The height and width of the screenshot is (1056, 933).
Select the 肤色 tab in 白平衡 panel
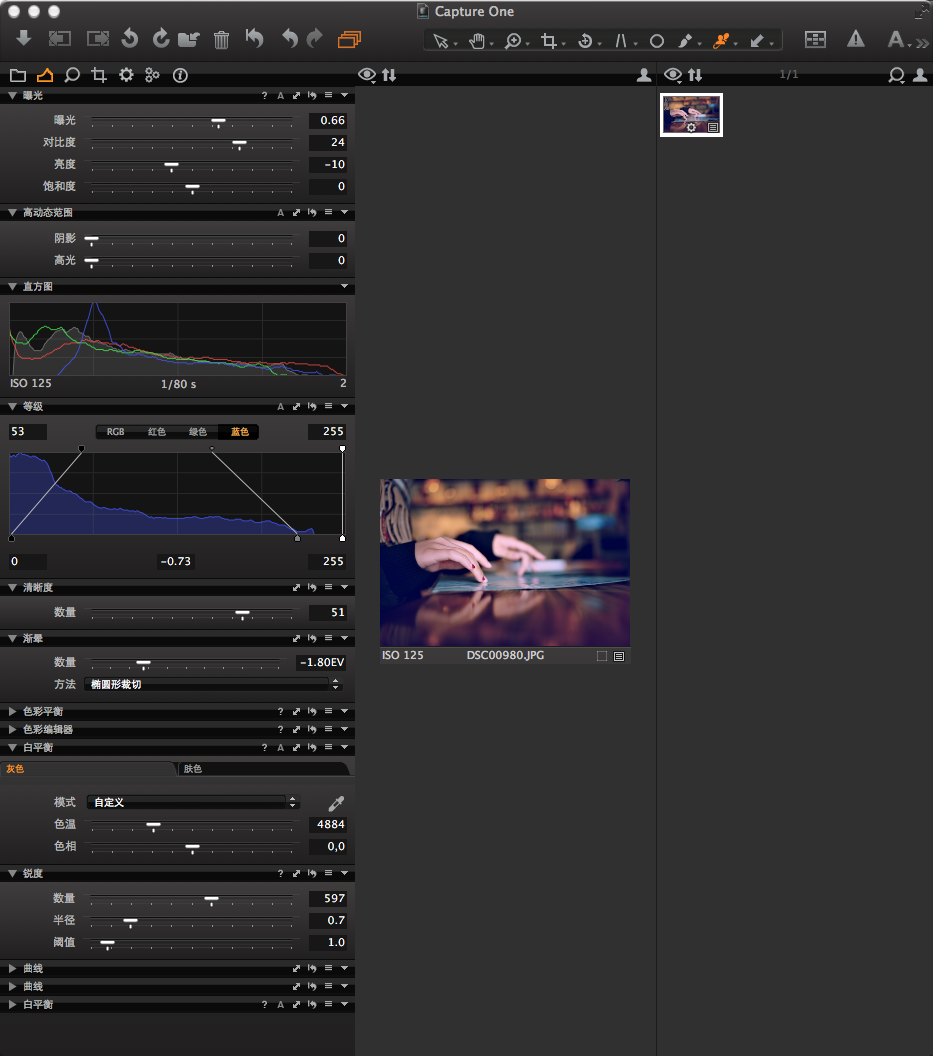(x=264, y=768)
